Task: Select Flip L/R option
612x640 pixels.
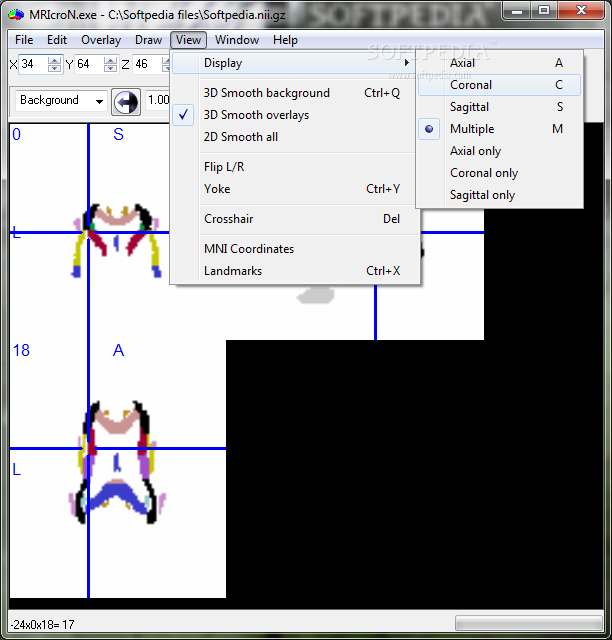Action: [293, 167]
